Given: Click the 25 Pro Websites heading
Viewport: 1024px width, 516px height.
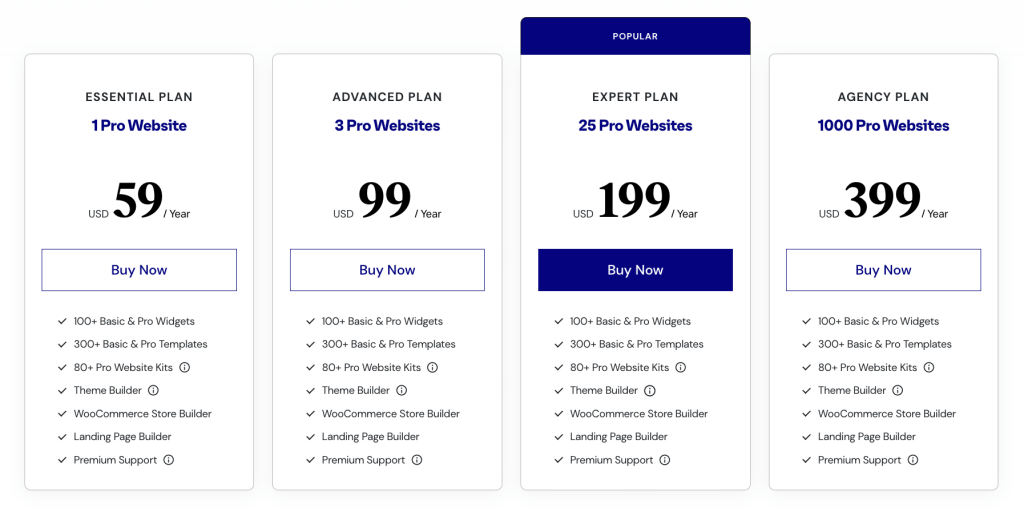Looking at the screenshot, I should click(x=635, y=125).
